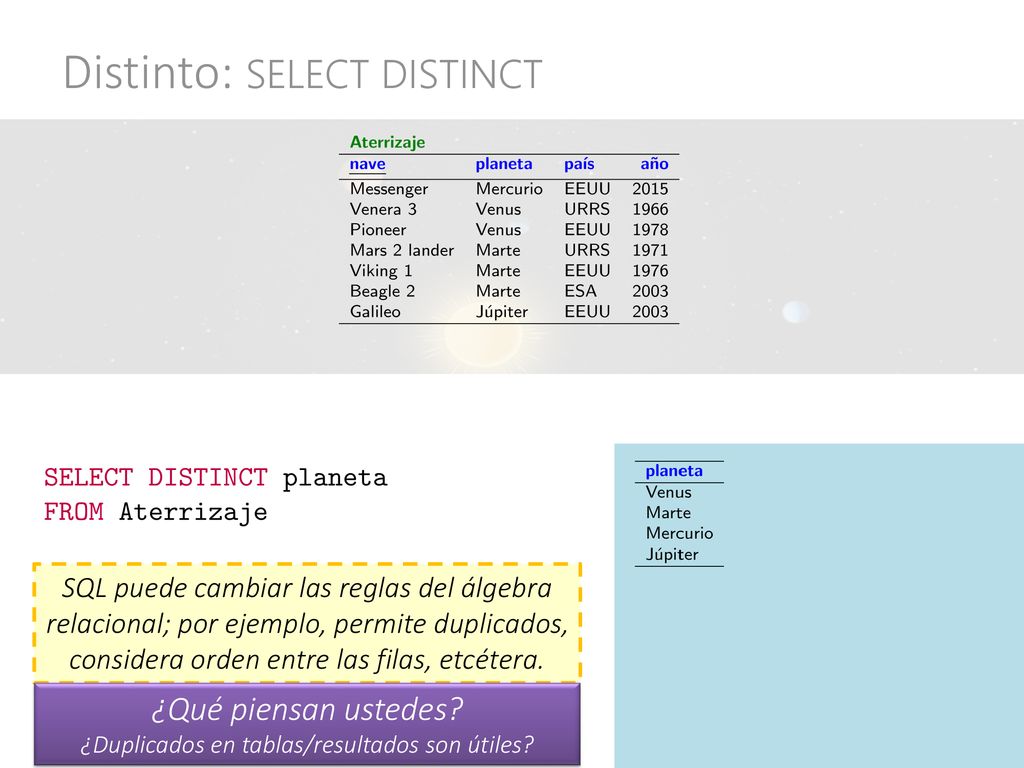Image resolution: width=1024 pixels, height=768 pixels.
Task: Select the "año" column header
Action: click(654, 164)
